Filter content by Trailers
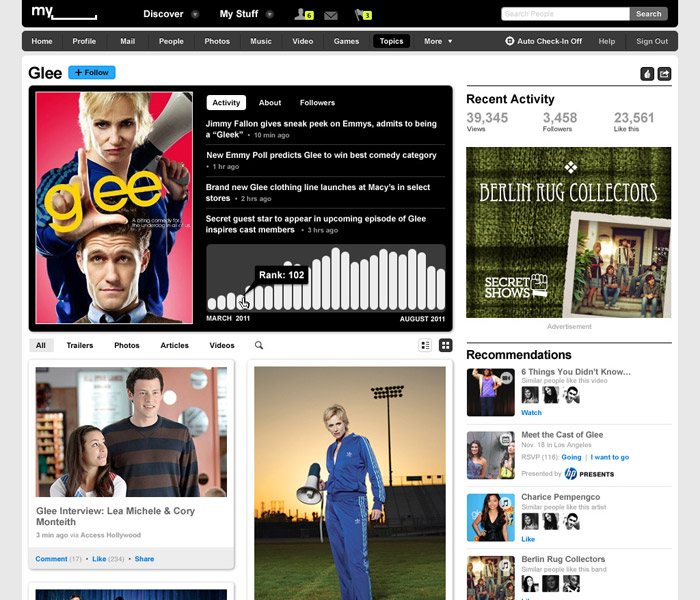 point(80,345)
